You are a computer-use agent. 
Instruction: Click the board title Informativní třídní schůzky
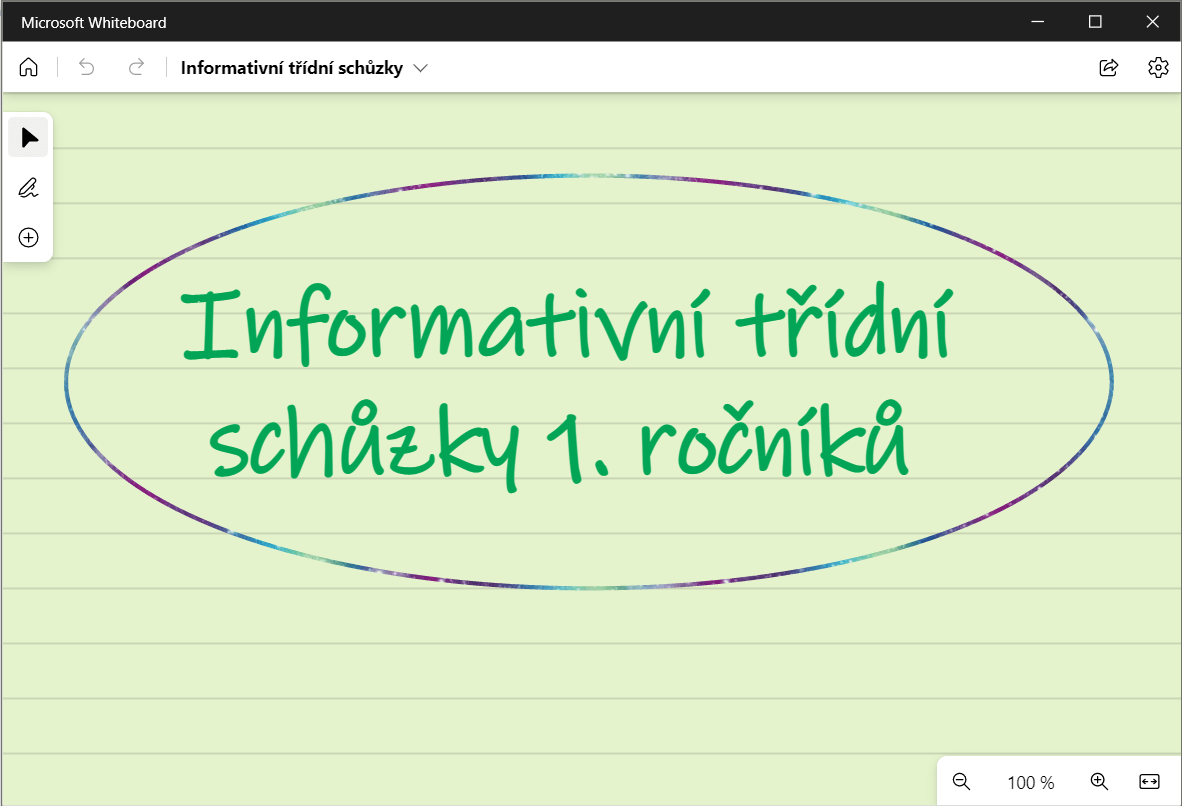tap(291, 68)
